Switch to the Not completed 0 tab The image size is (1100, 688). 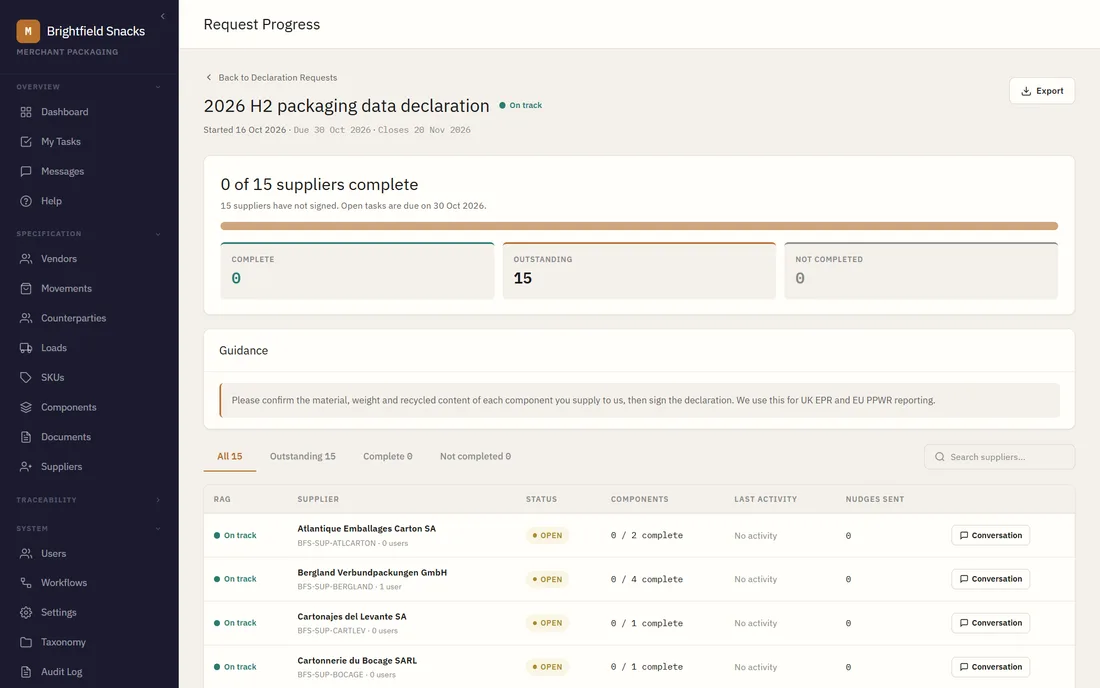point(475,457)
